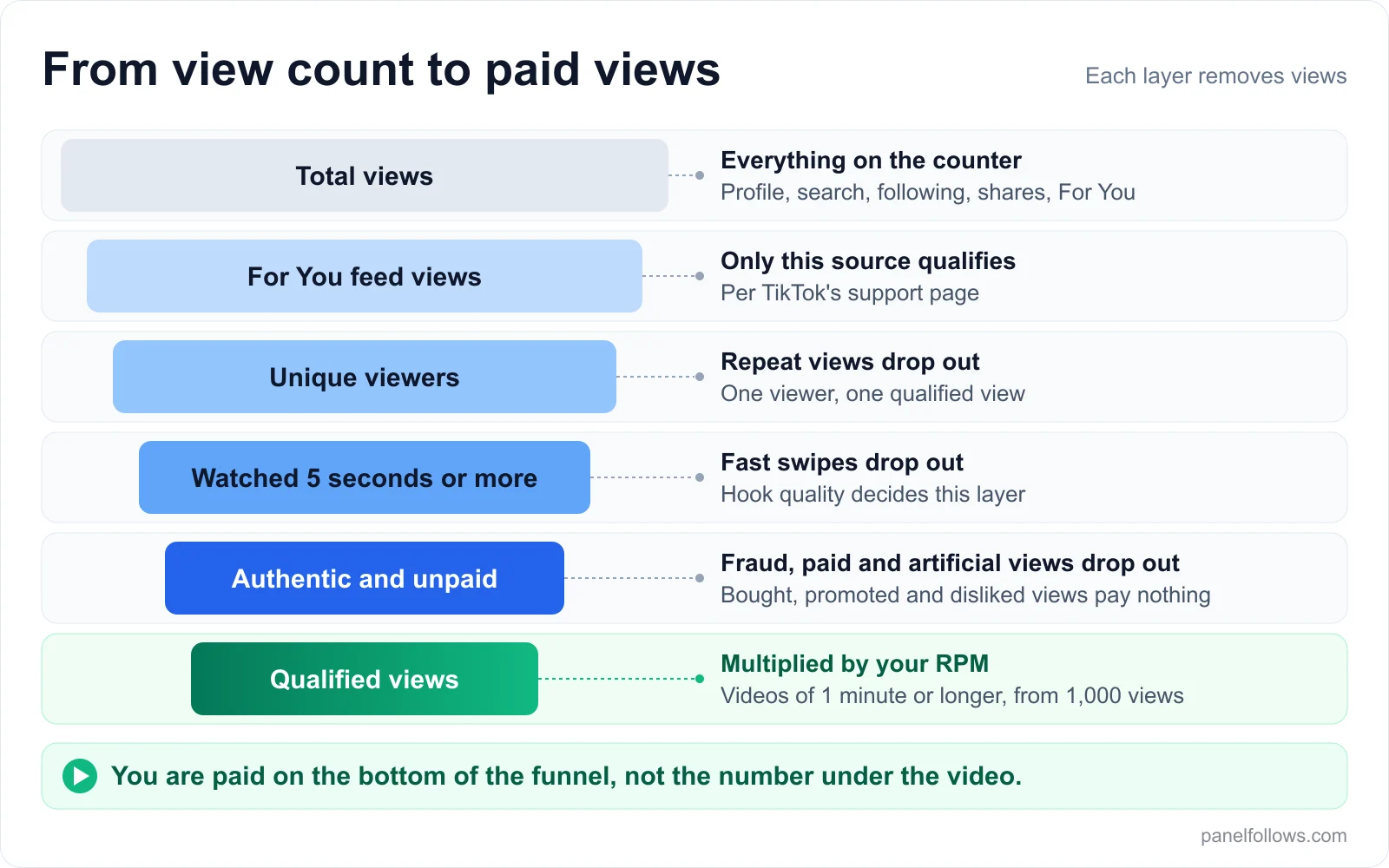Click the 'Watched 5 seconds or more' bar

[365, 477]
